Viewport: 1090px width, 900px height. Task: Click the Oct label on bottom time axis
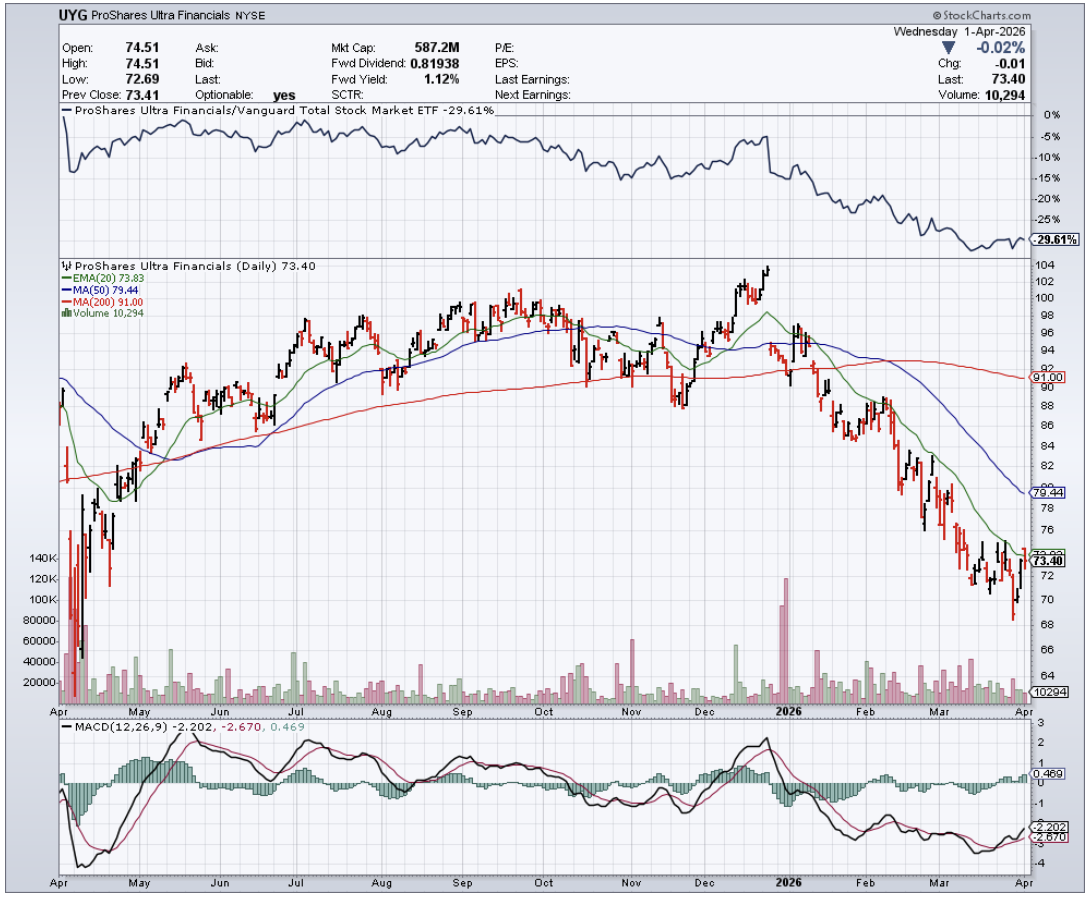coord(544,713)
